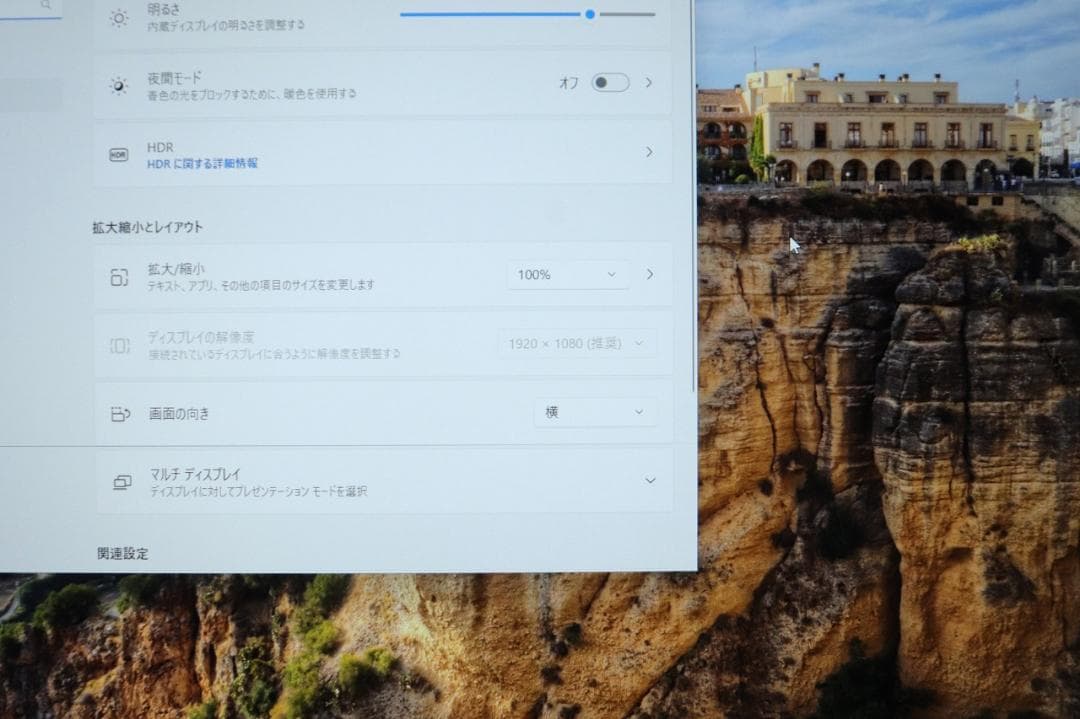The image size is (1080, 719).
Task: Open the 横 orientation dropdown
Action: pos(595,412)
